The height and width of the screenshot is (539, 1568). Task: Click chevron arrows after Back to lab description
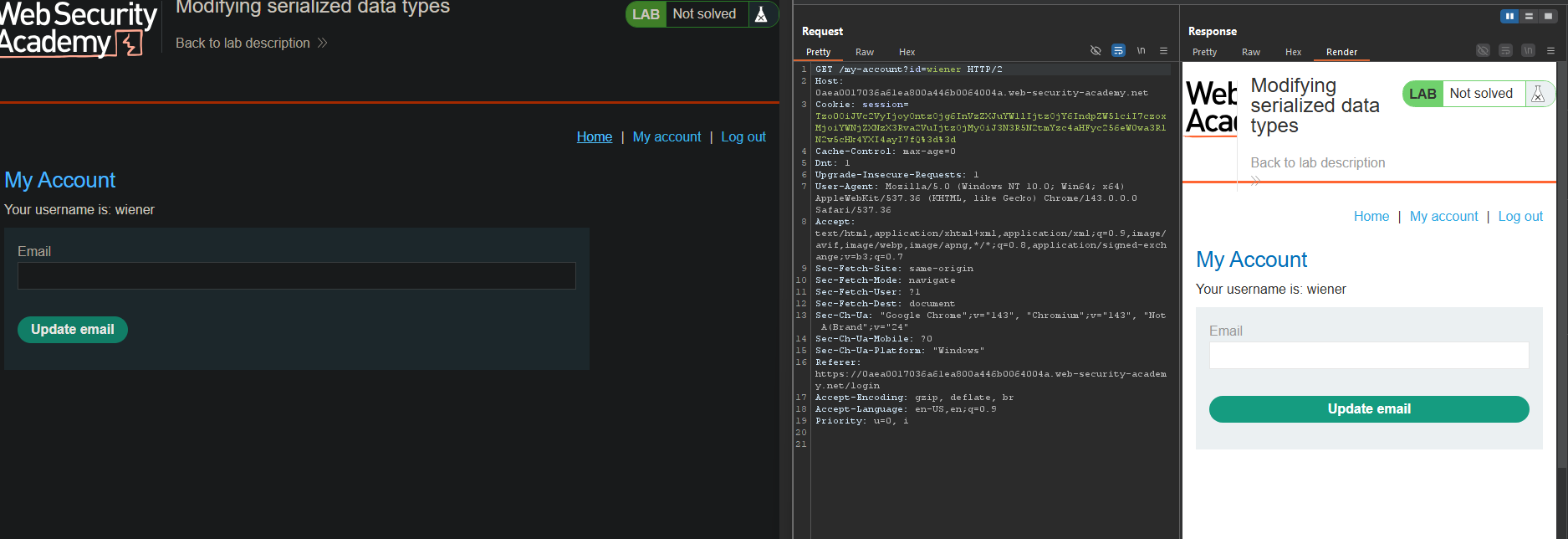coord(322,43)
